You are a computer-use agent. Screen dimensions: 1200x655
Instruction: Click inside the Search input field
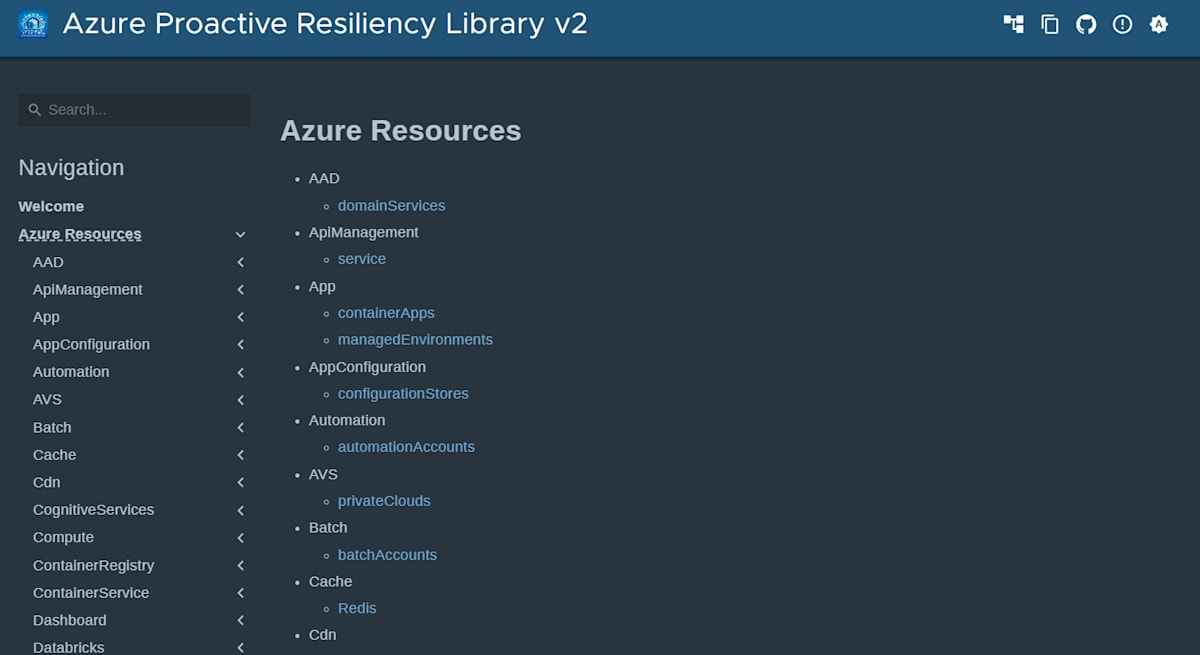[x=135, y=109]
